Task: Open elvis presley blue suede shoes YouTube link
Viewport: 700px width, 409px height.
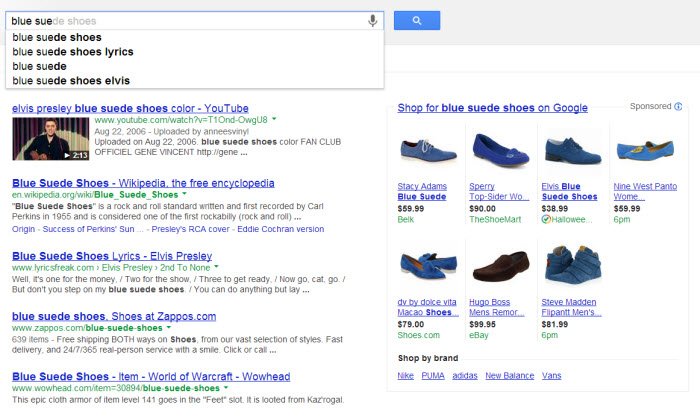Action: pyautogui.click(x=130, y=109)
